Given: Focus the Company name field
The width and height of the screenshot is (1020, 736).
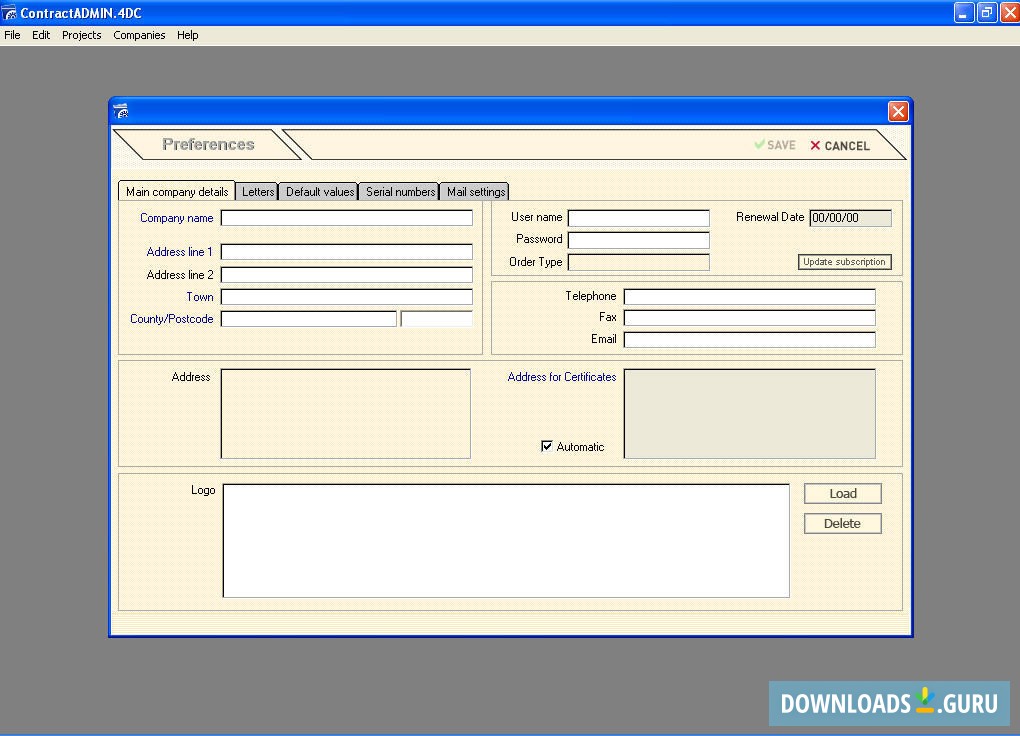Looking at the screenshot, I should click(x=346, y=218).
